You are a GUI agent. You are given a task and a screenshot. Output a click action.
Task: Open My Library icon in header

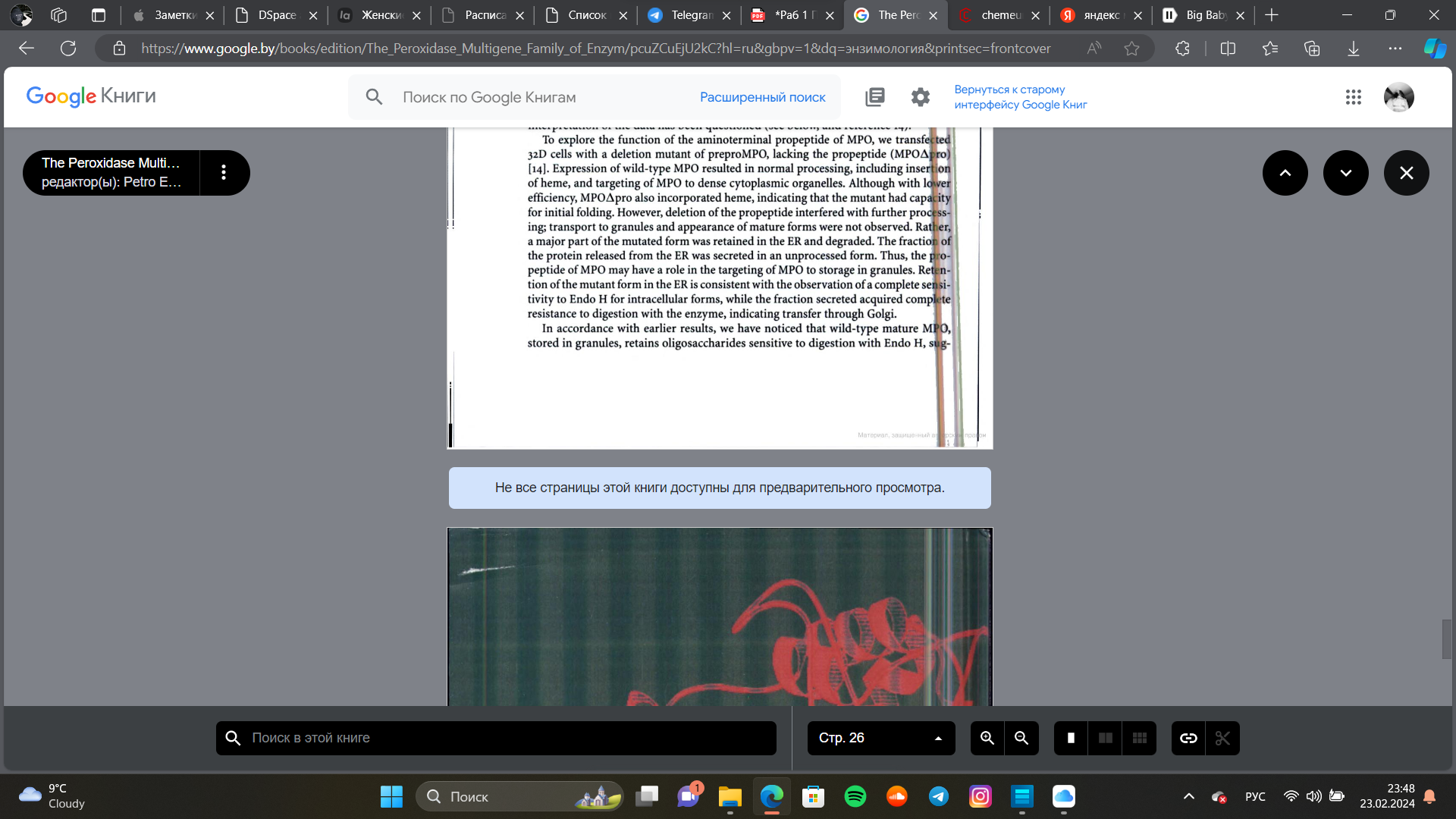pos(874,97)
